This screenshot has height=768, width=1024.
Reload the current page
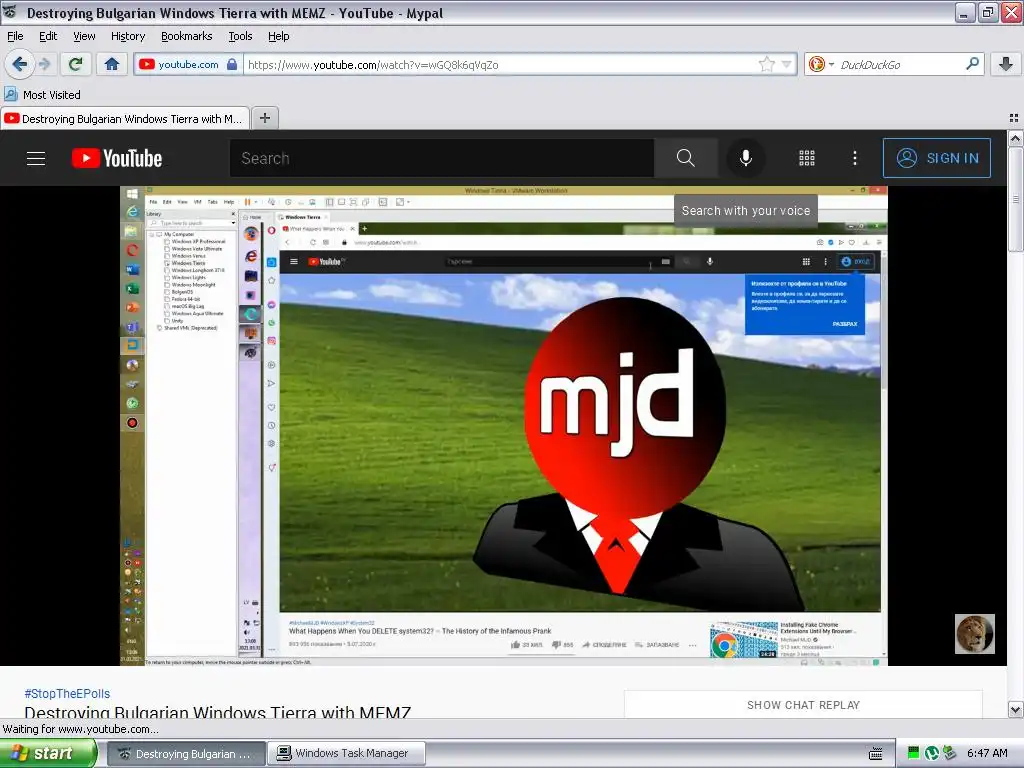[x=75, y=64]
